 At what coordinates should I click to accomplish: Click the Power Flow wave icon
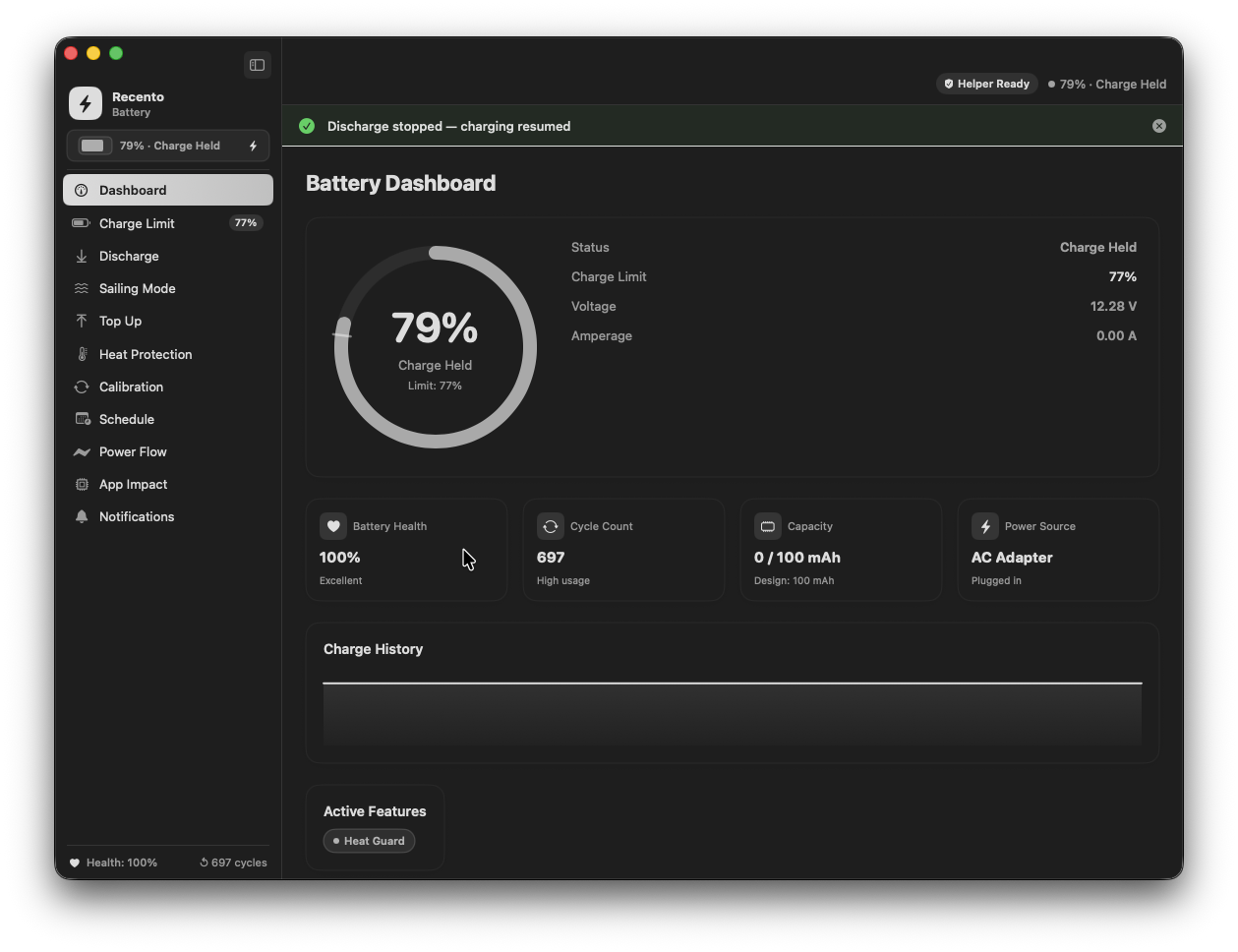(x=82, y=451)
